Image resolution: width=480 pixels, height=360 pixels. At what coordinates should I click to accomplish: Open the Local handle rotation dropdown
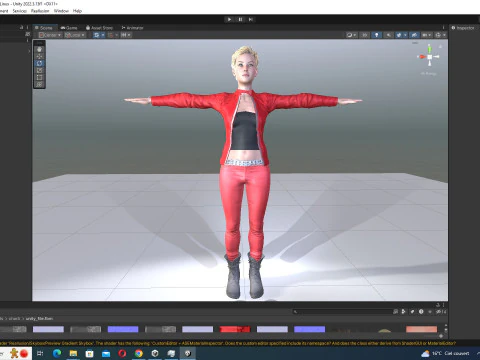click(x=75, y=35)
